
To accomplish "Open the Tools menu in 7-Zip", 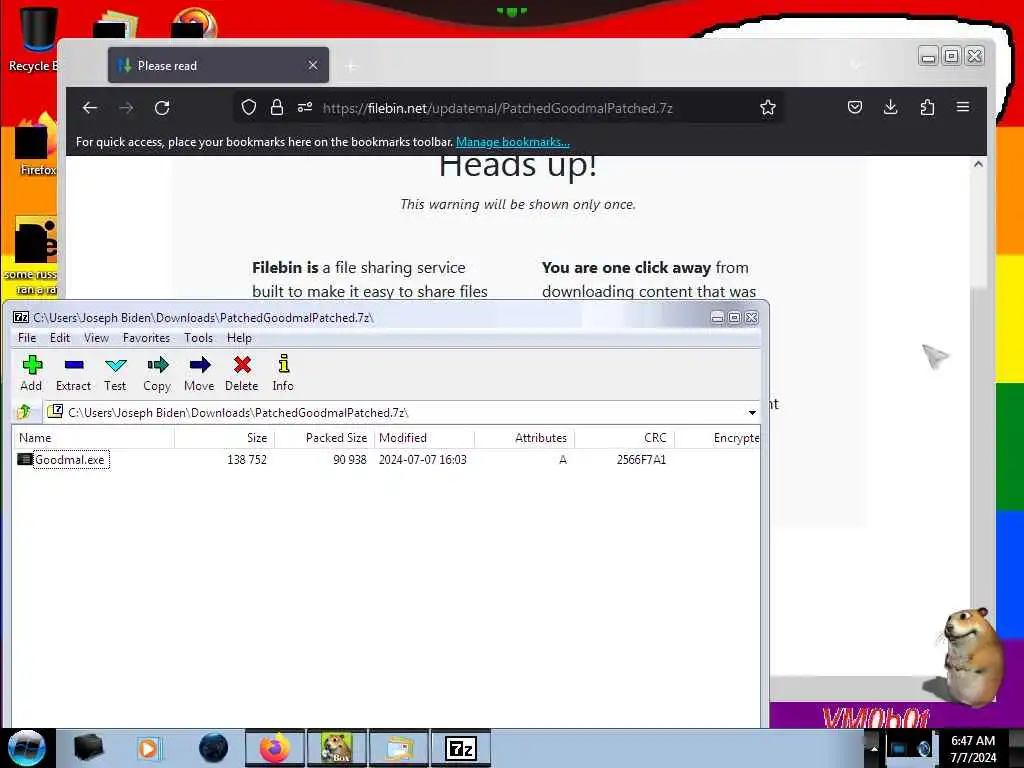I will [198, 338].
